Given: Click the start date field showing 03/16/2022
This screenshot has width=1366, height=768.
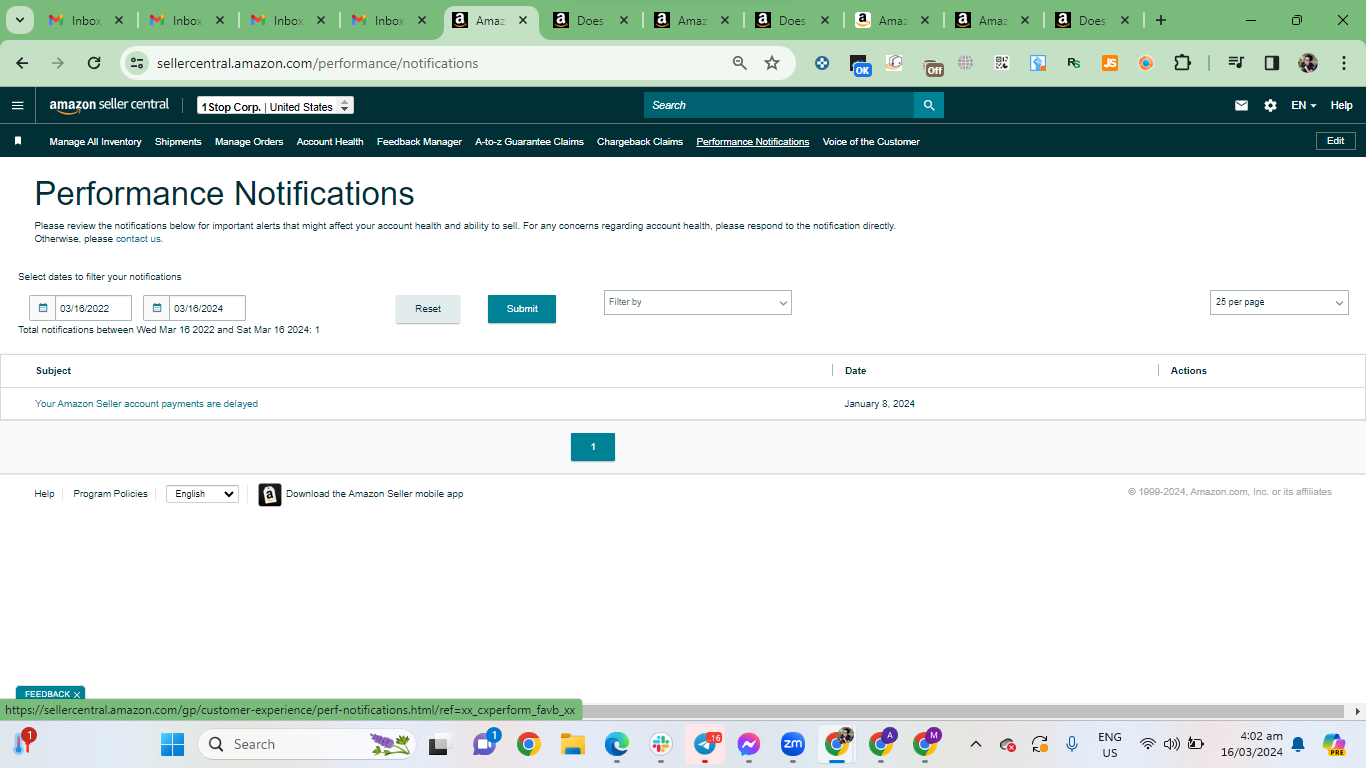Looking at the screenshot, I should [93, 308].
